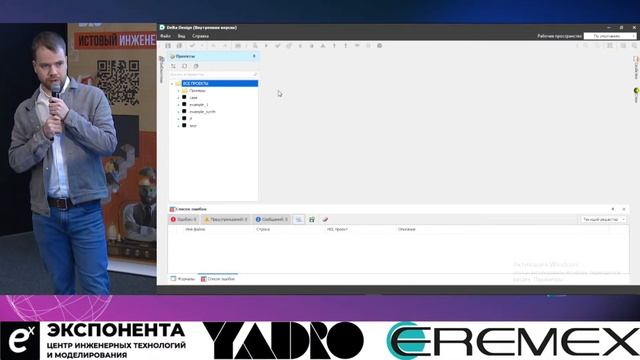Expand the if project arrow
This screenshot has height=360, width=640.
pos(178,118)
